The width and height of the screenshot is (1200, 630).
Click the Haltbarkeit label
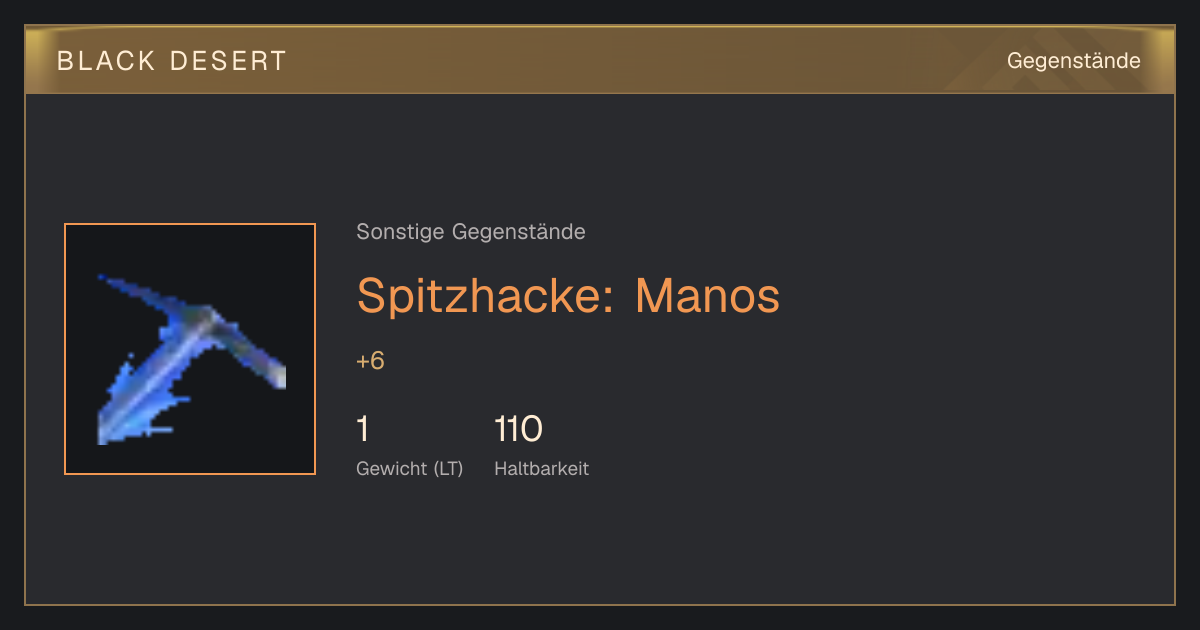(x=541, y=469)
